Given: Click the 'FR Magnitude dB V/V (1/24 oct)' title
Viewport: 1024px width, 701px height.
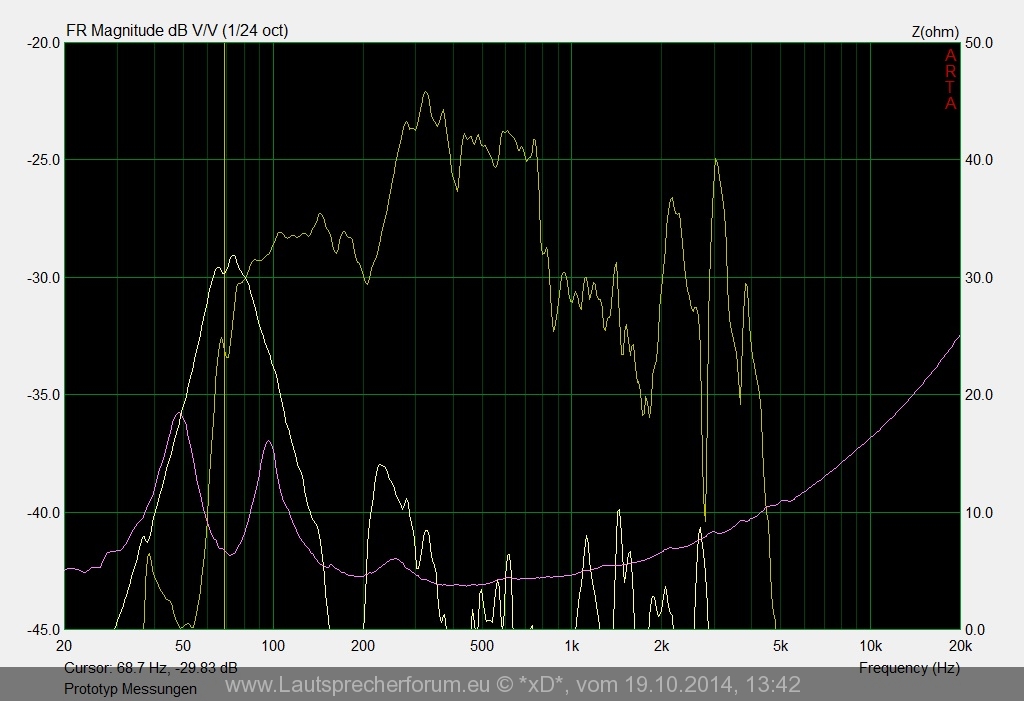Looking at the screenshot, I should point(177,31).
